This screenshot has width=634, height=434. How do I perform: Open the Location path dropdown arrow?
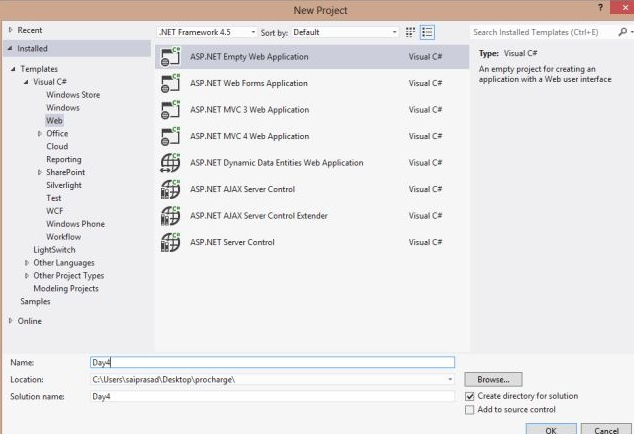[x=450, y=379]
